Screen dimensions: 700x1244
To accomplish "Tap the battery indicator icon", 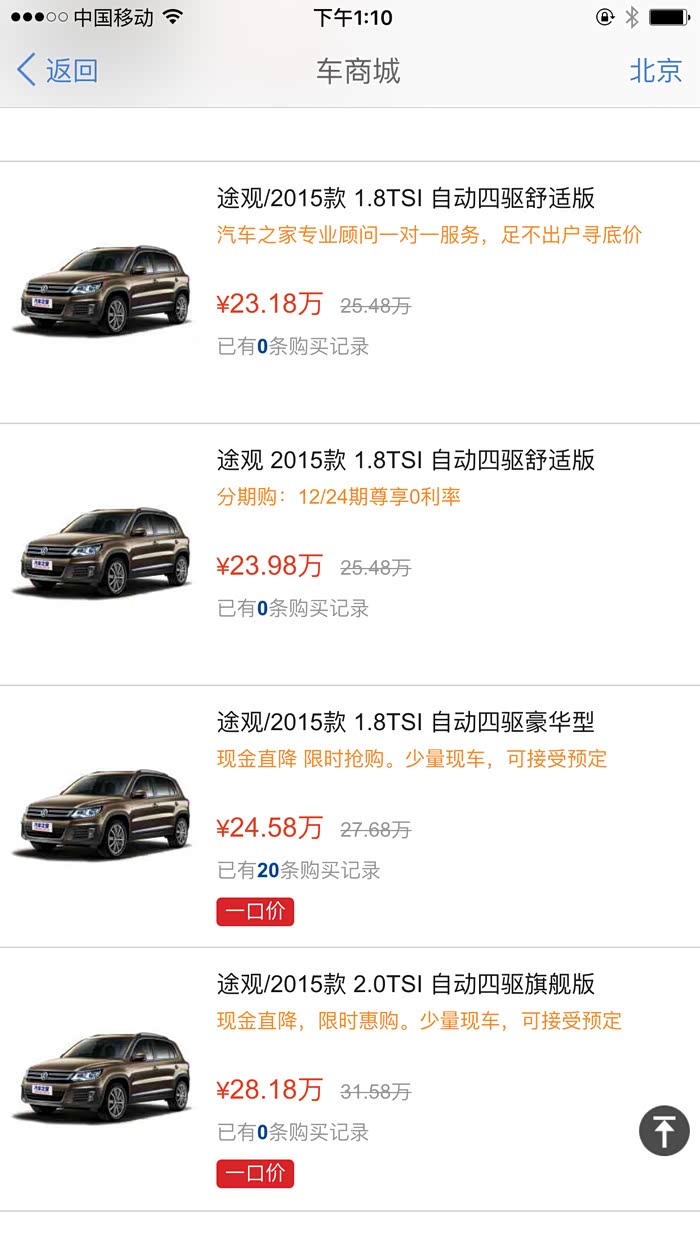I will click(668, 17).
